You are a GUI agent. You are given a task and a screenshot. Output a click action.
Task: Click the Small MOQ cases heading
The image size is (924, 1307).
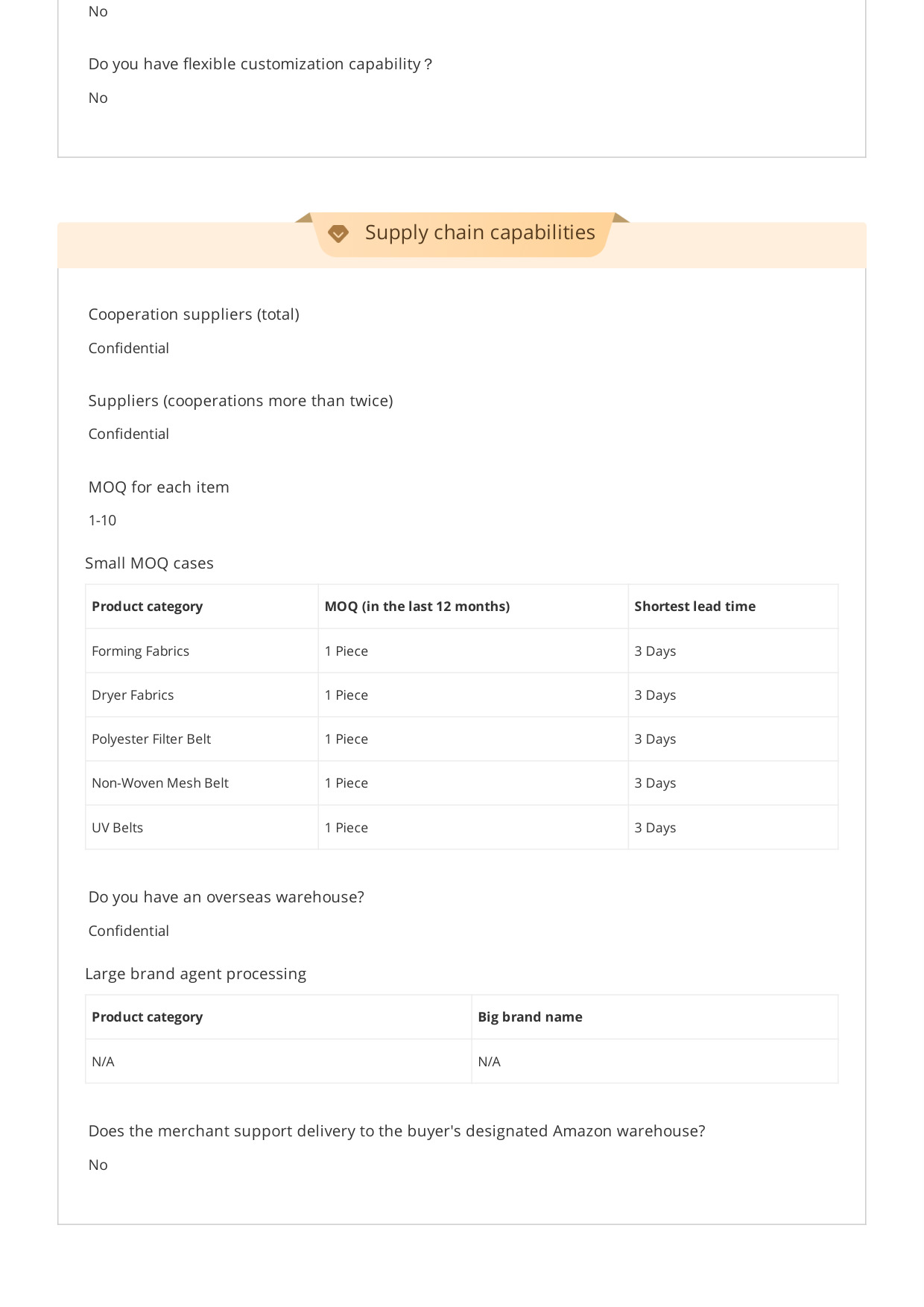point(149,563)
